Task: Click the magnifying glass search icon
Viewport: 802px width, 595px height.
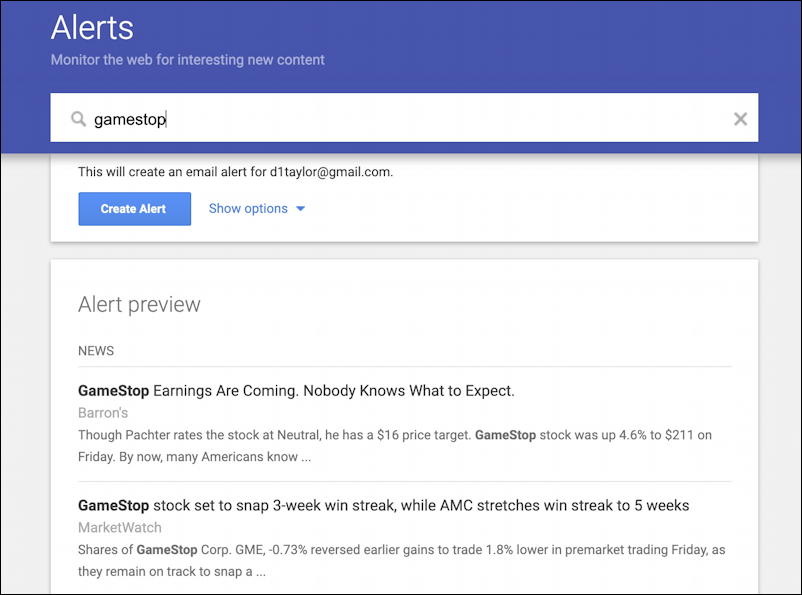Action: 78,119
